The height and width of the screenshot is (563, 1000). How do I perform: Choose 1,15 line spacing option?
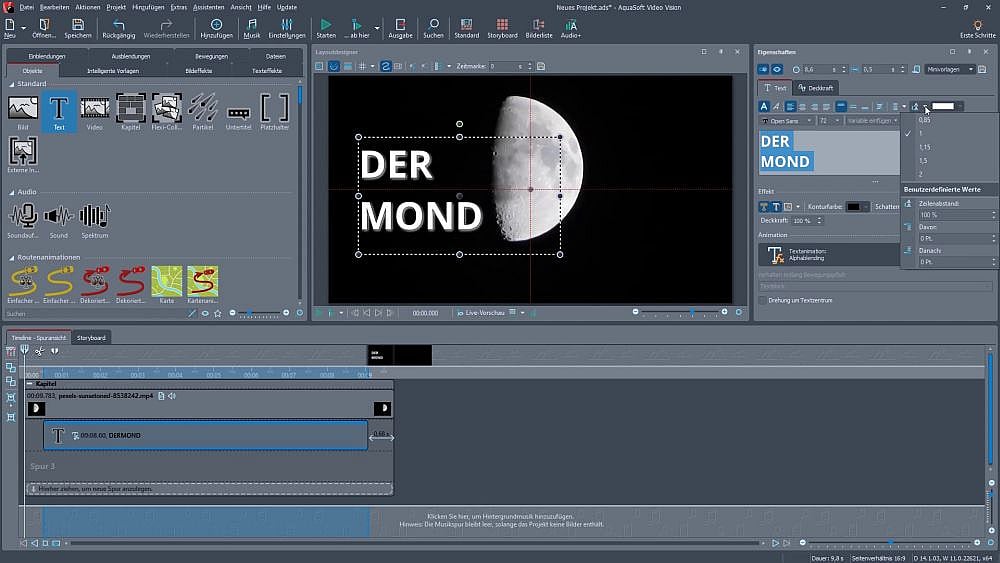[924, 147]
